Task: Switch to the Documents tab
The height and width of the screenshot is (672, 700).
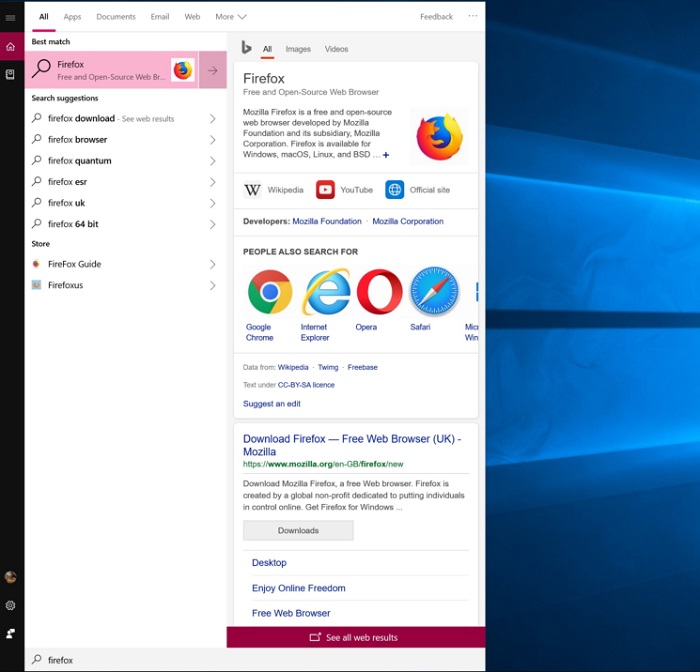Action: 116,17
